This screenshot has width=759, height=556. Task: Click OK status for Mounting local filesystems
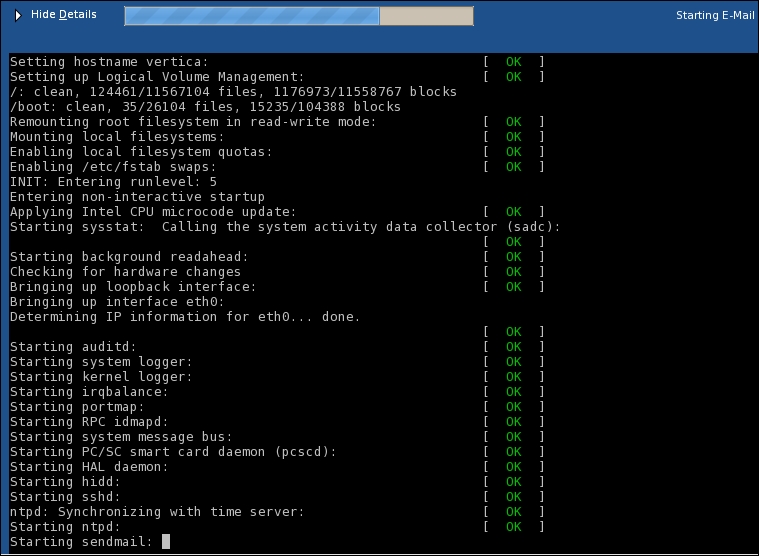click(x=514, y=137)
